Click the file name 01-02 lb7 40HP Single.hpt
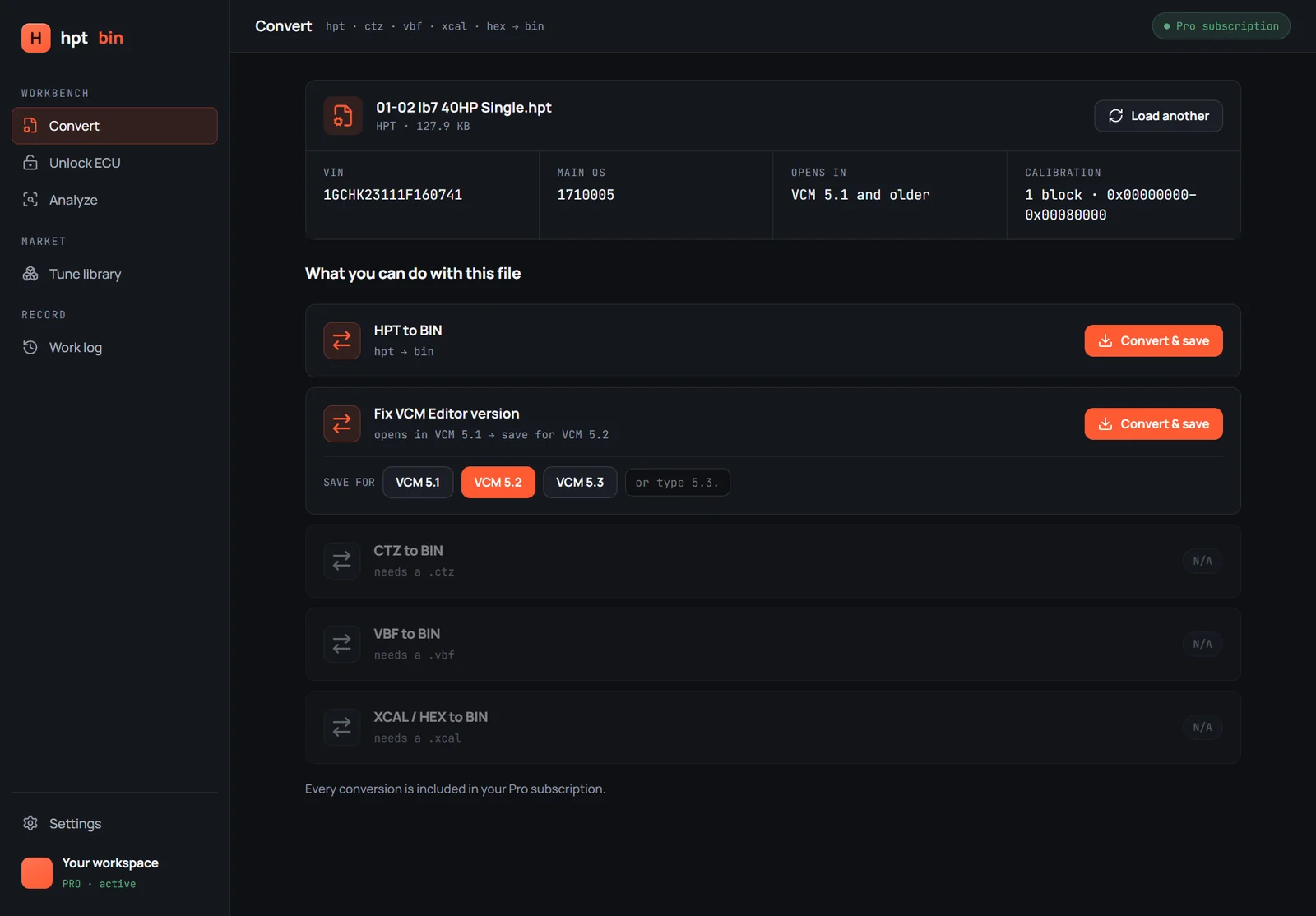The image size is (1316, 916). 464,108
